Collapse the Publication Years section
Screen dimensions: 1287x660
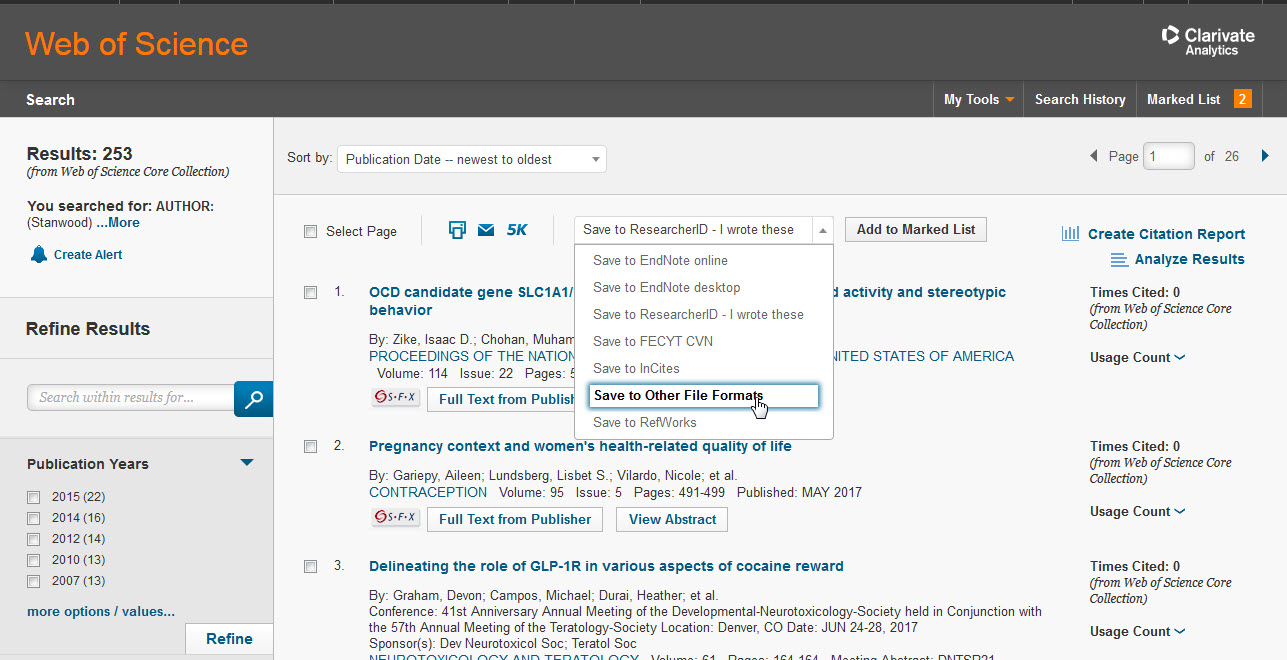(247, 463)
